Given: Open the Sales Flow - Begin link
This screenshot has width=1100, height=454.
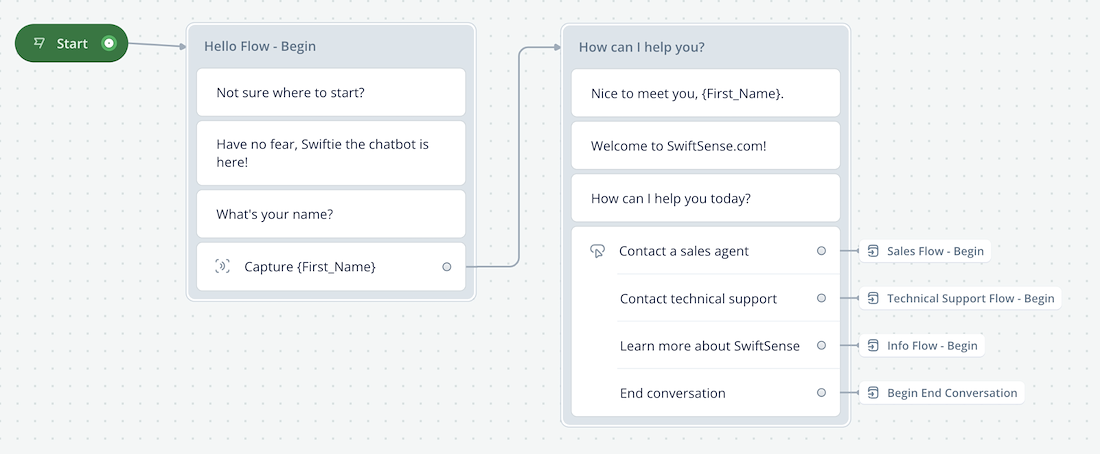Looking at the screenshot, I should click(925, 251).
